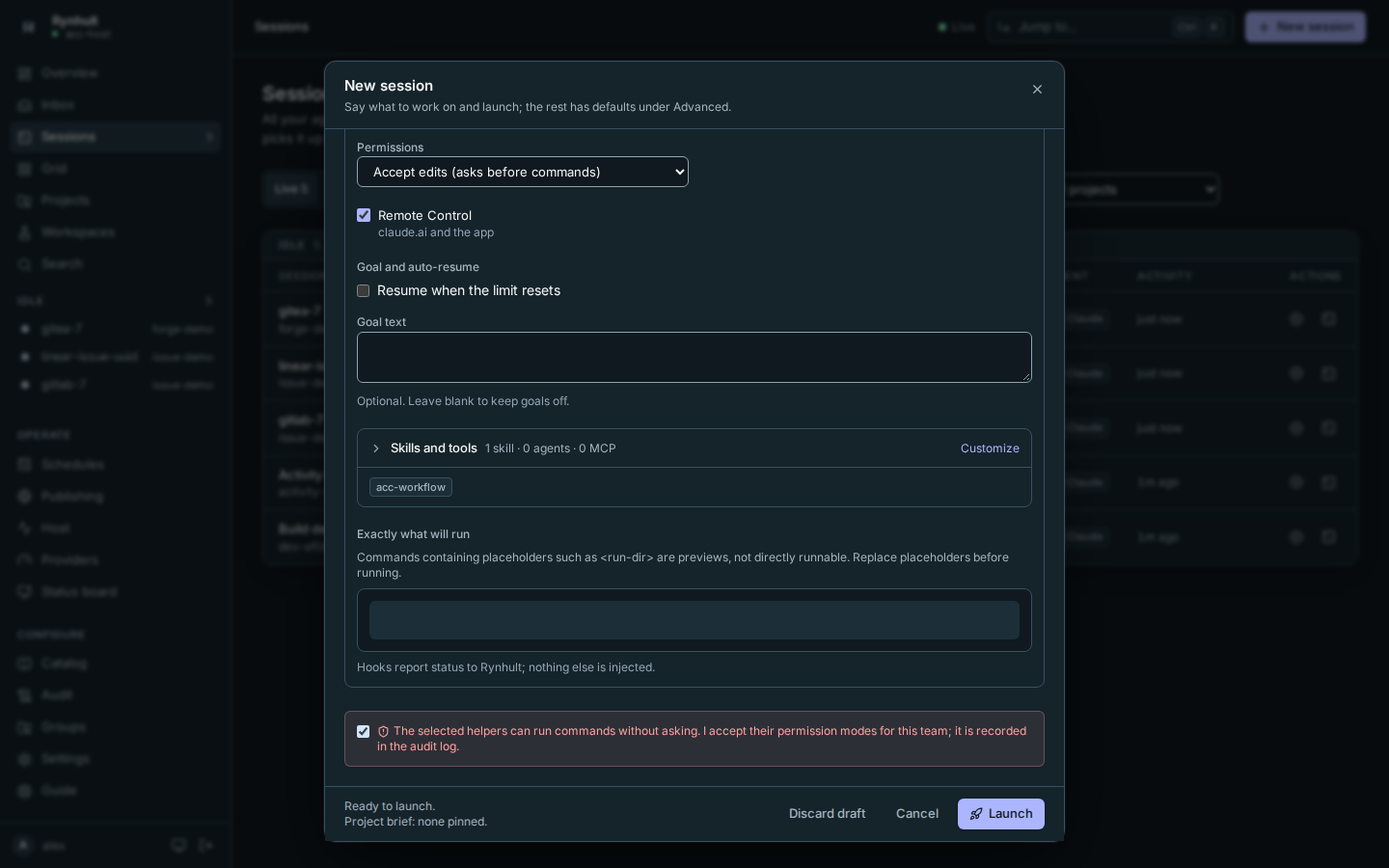Open Schedules in the background sidebar
Viewport: 1389px width, 868px height.
(x=116, y=465)
